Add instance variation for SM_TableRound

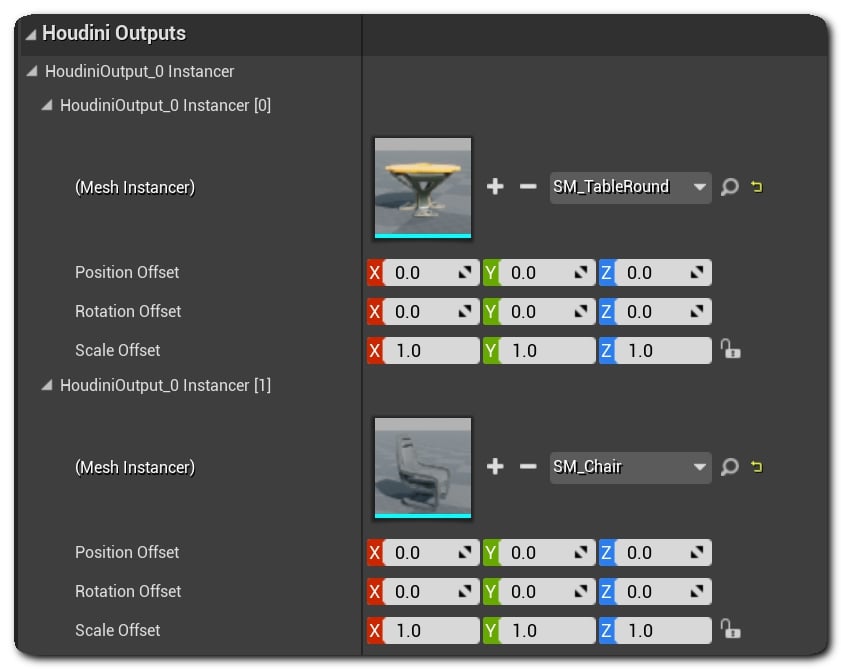[x=495, y=187]
